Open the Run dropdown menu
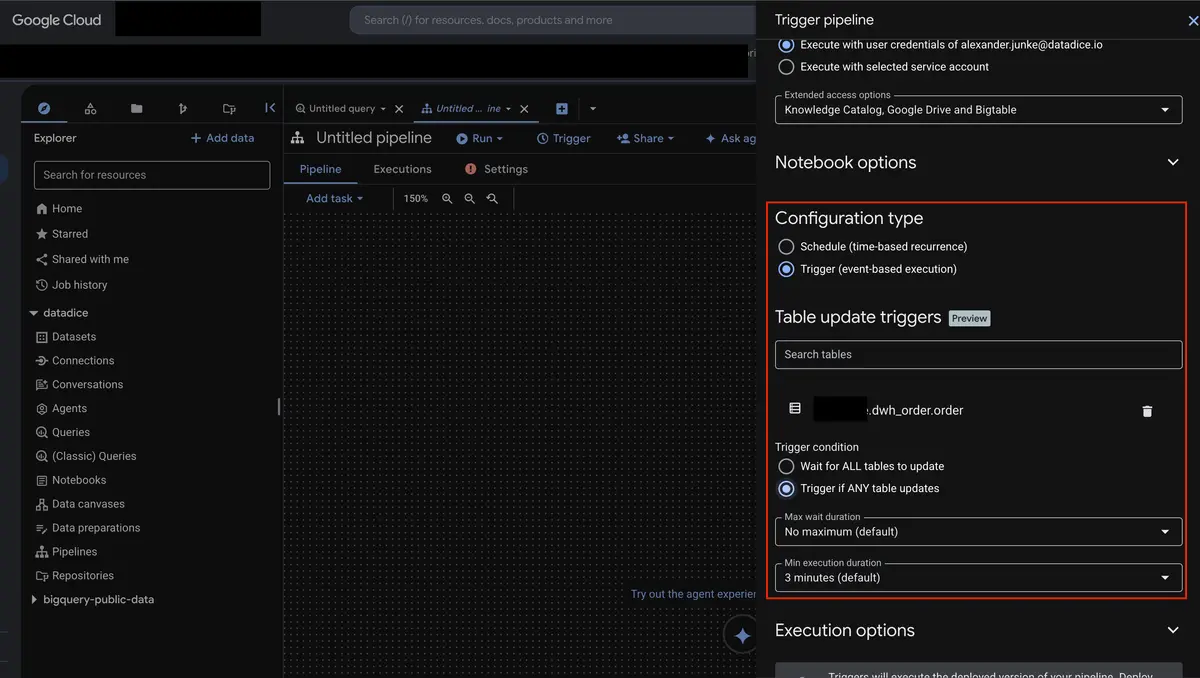Image resolution: width=1200 pixels, height=678 pixels. 480,138
